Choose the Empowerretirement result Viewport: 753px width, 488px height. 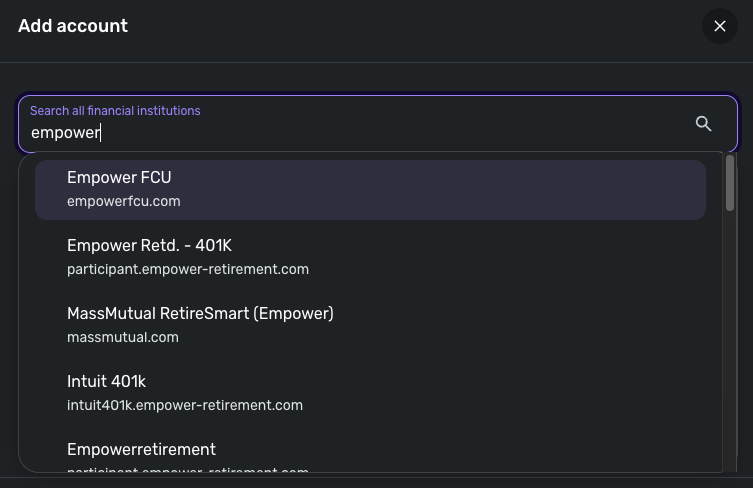point(141,449)
